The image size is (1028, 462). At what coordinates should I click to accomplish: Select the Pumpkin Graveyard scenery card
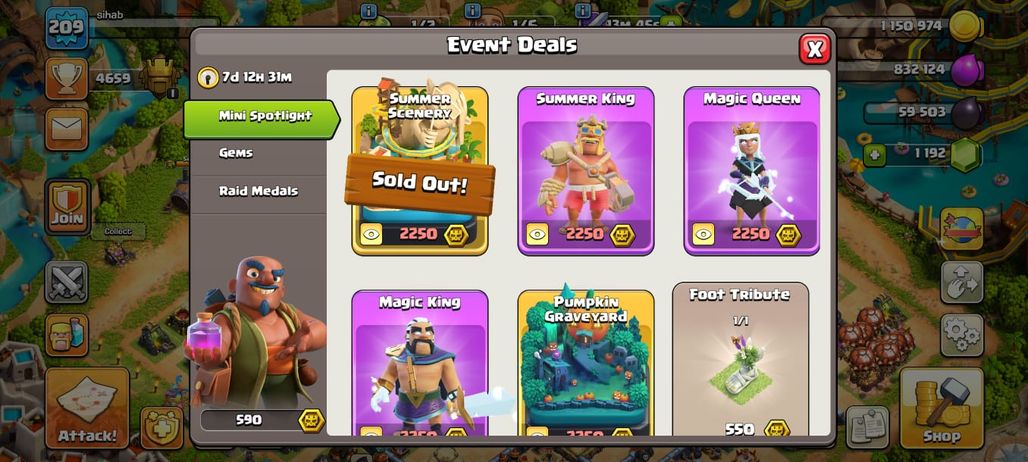(585, 363)
